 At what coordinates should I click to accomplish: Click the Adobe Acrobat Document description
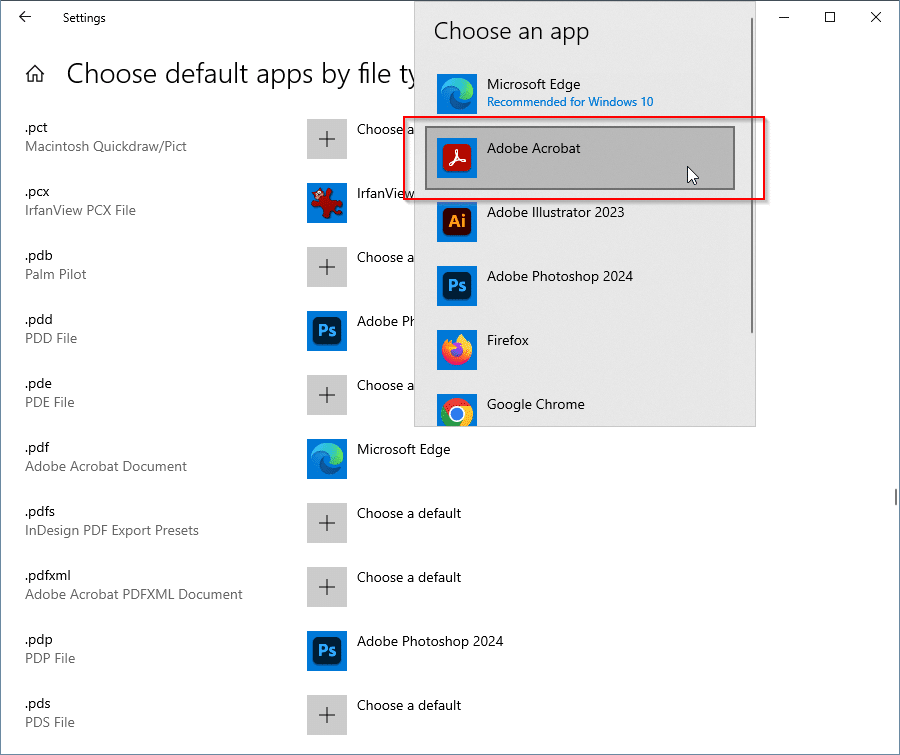(106, 466)
